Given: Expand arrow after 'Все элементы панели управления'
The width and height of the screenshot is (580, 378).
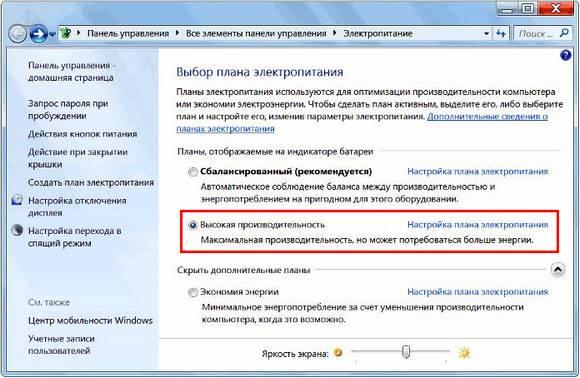Looking at the screenshot, I should 335,33.
